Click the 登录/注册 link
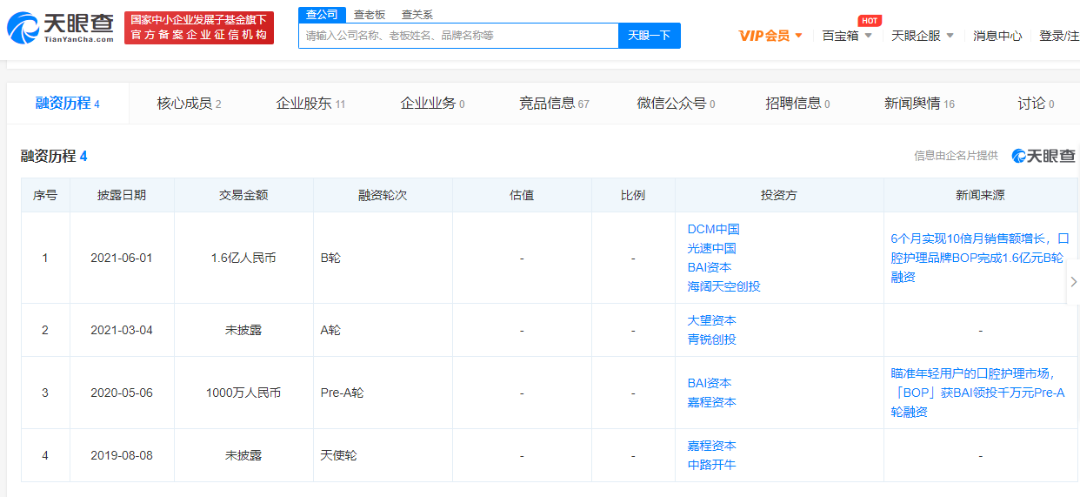 [x=1059, y=36]
